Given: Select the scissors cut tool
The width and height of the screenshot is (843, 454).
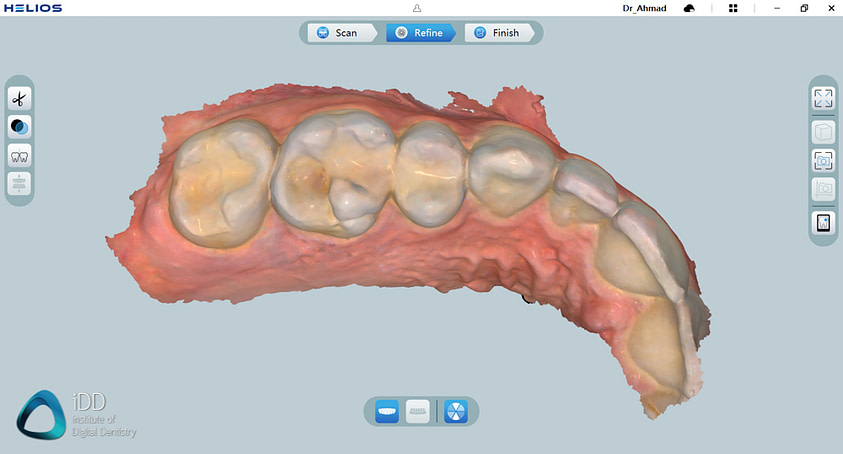Looking at the screenshot, I should click(x=20, y=98).
